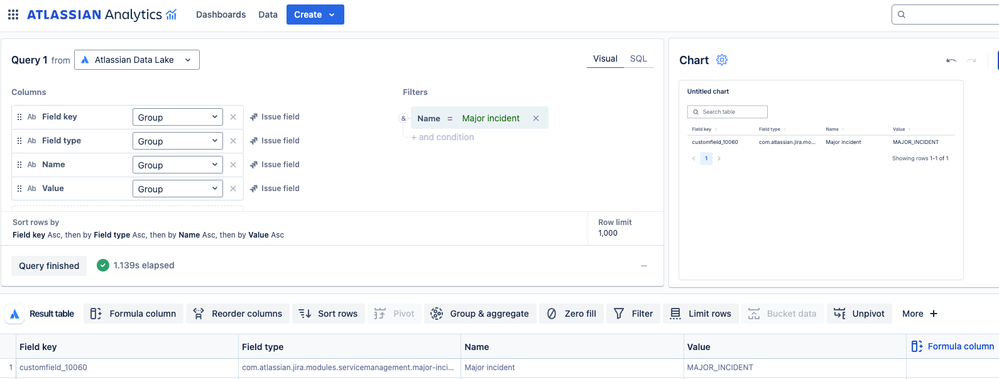Add a Formula column step from toolbar
This screenshot has height=379, width=999.
pyautogui.click(x=134, y=313)
